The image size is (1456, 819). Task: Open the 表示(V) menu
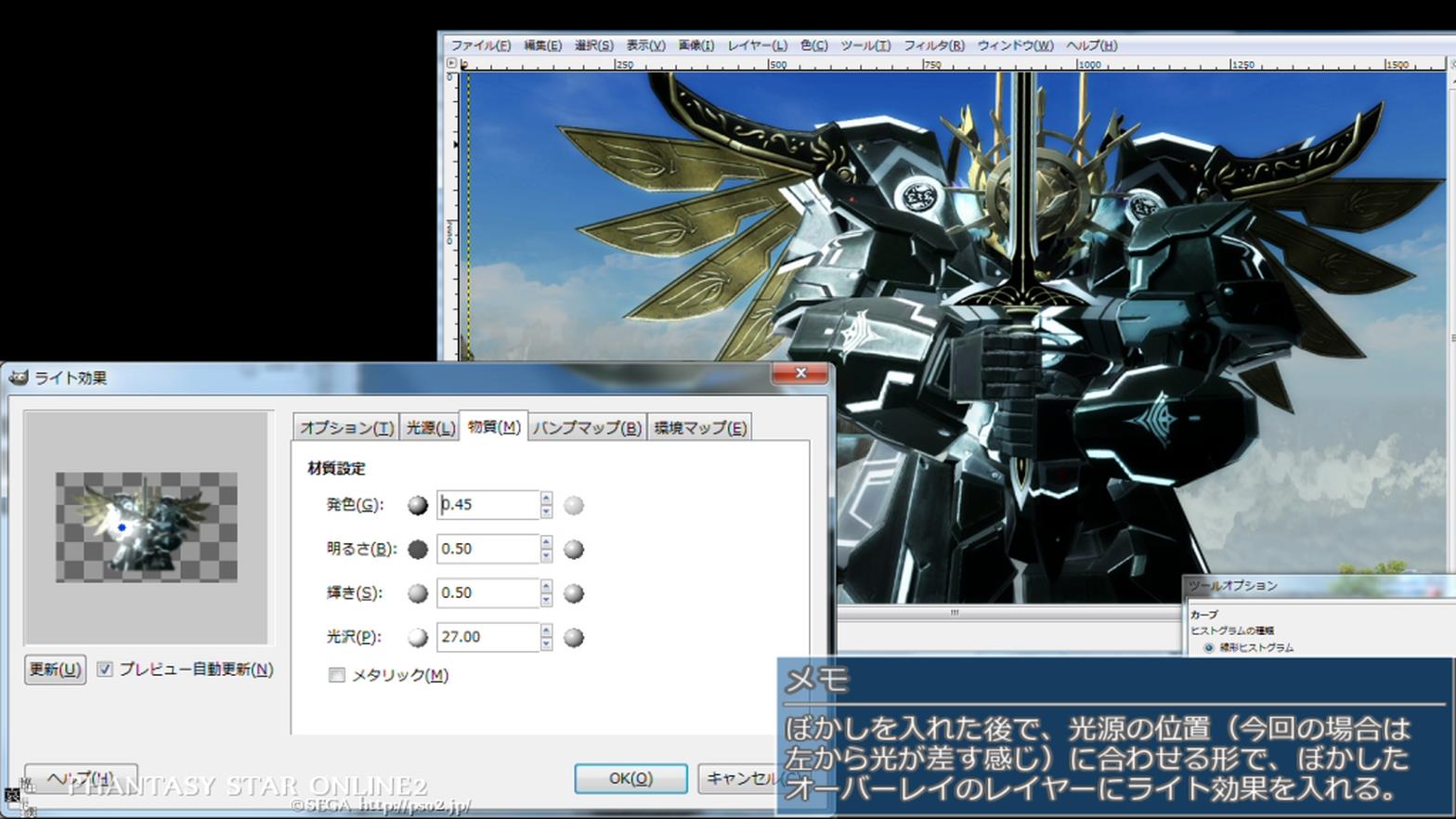645,45
